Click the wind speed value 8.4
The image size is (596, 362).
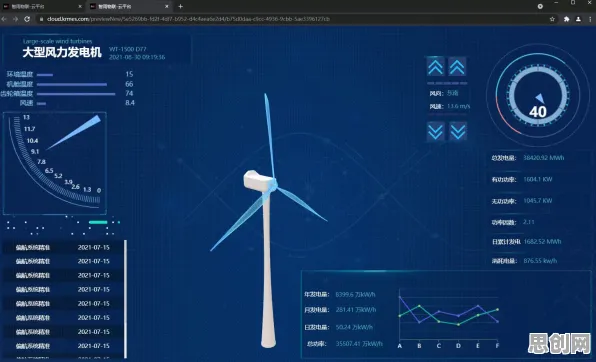point(130,103)
